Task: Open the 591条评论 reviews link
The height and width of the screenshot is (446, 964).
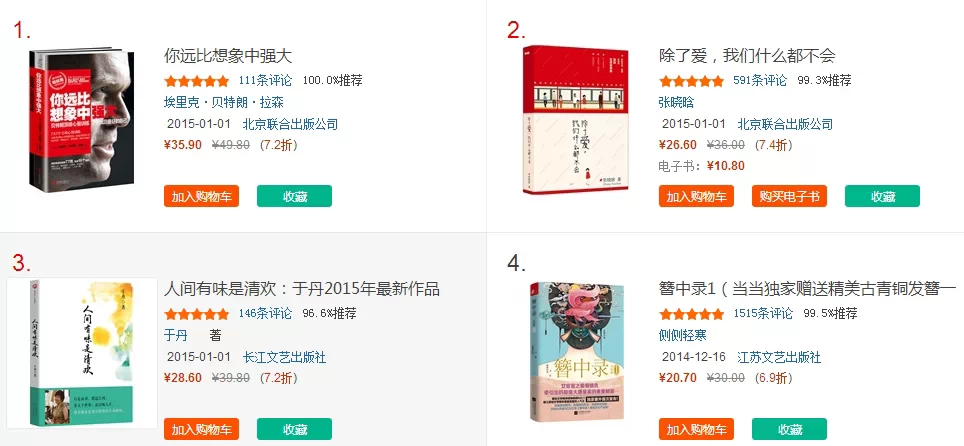Action: point(760,80)
